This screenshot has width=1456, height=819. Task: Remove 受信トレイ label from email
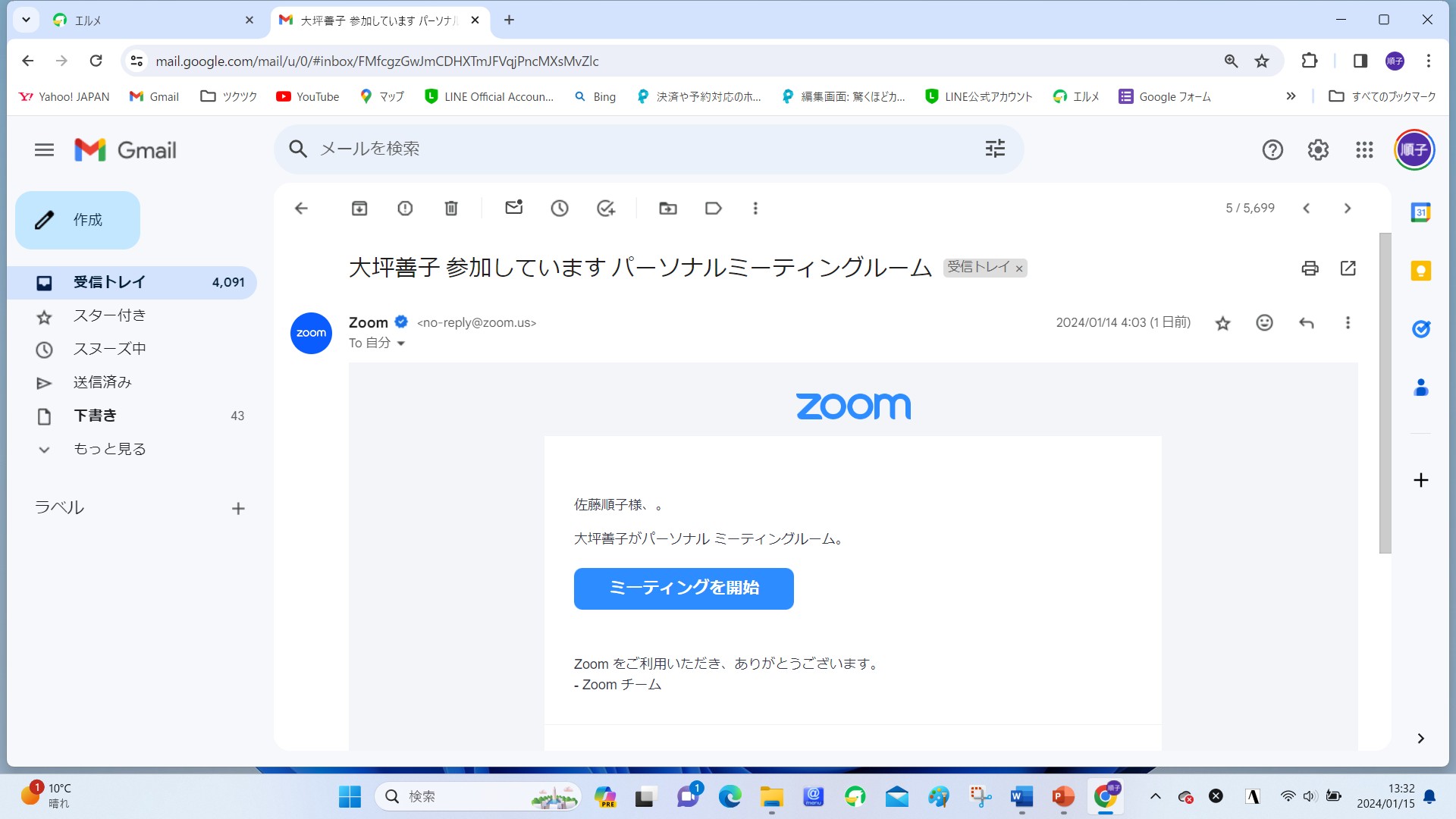(1019, 268)
